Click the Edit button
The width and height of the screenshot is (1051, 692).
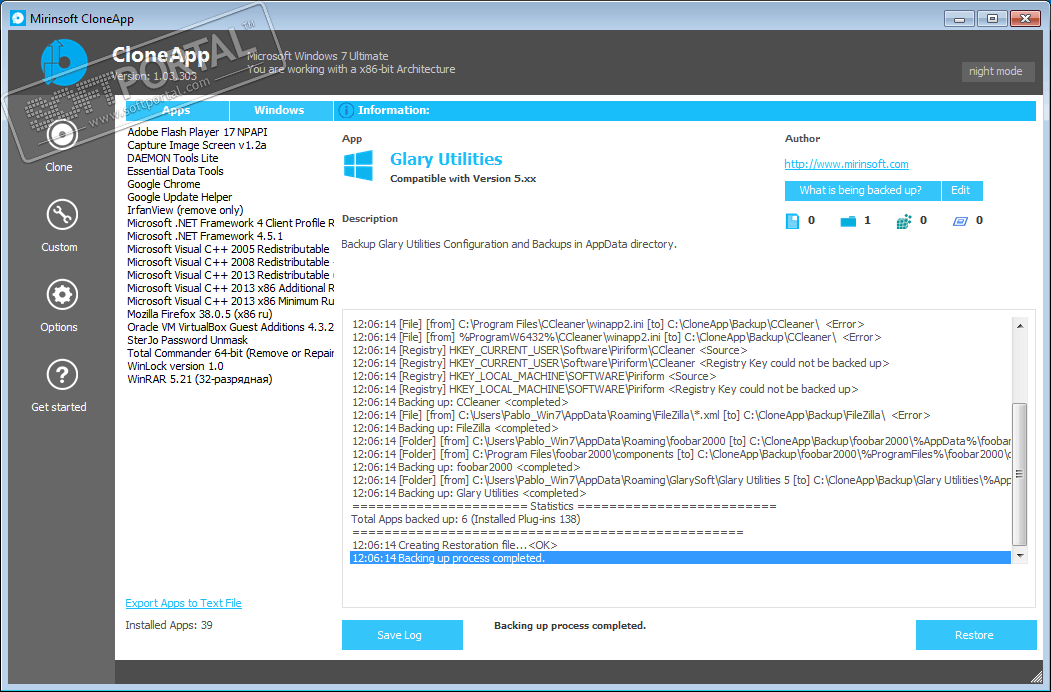tap(962, 190)
